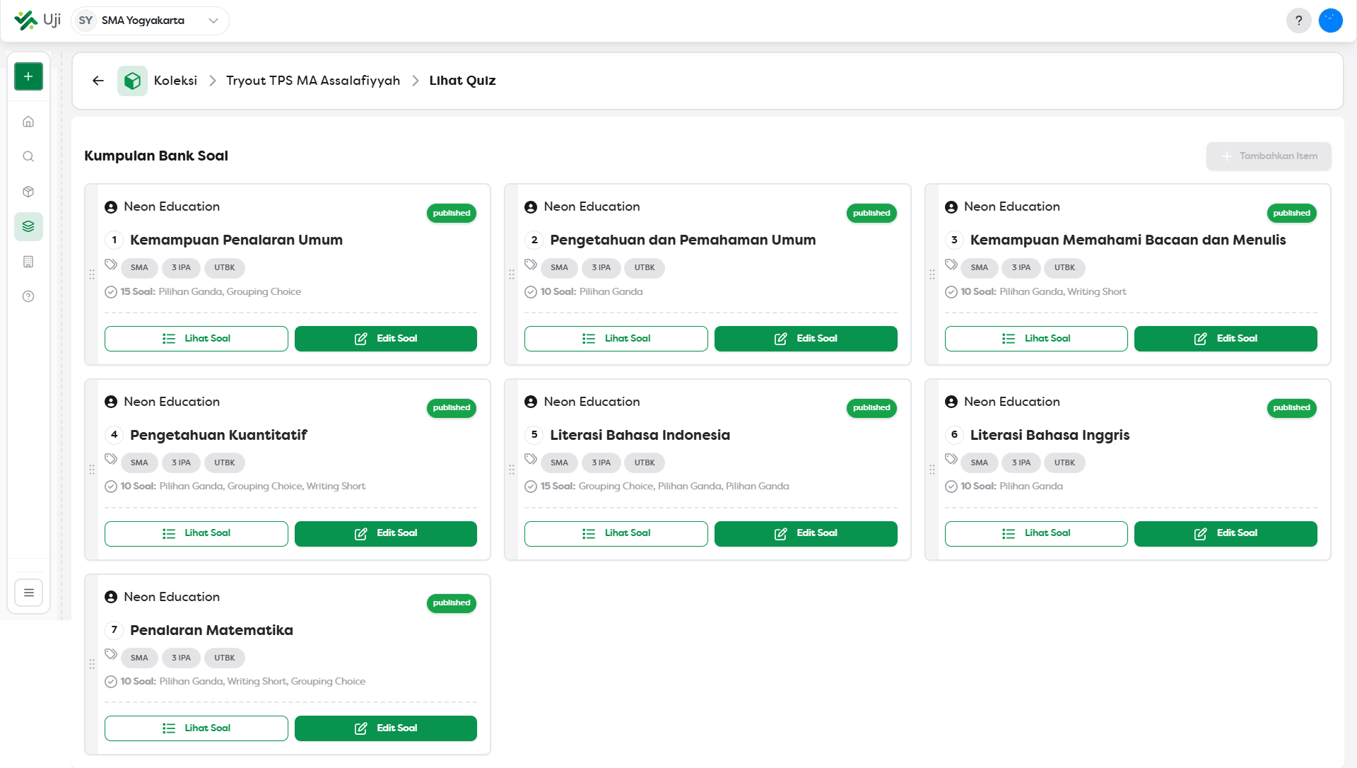Click the search magnifier icon in sidebar
The image size is (1357, 768).
[x=28, y=157]
